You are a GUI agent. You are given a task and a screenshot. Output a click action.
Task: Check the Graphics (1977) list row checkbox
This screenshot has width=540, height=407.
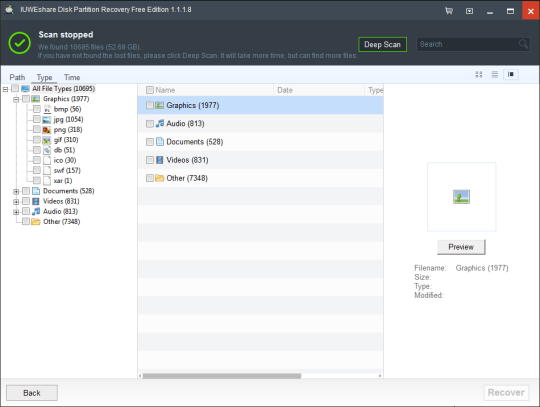[150, 105]
